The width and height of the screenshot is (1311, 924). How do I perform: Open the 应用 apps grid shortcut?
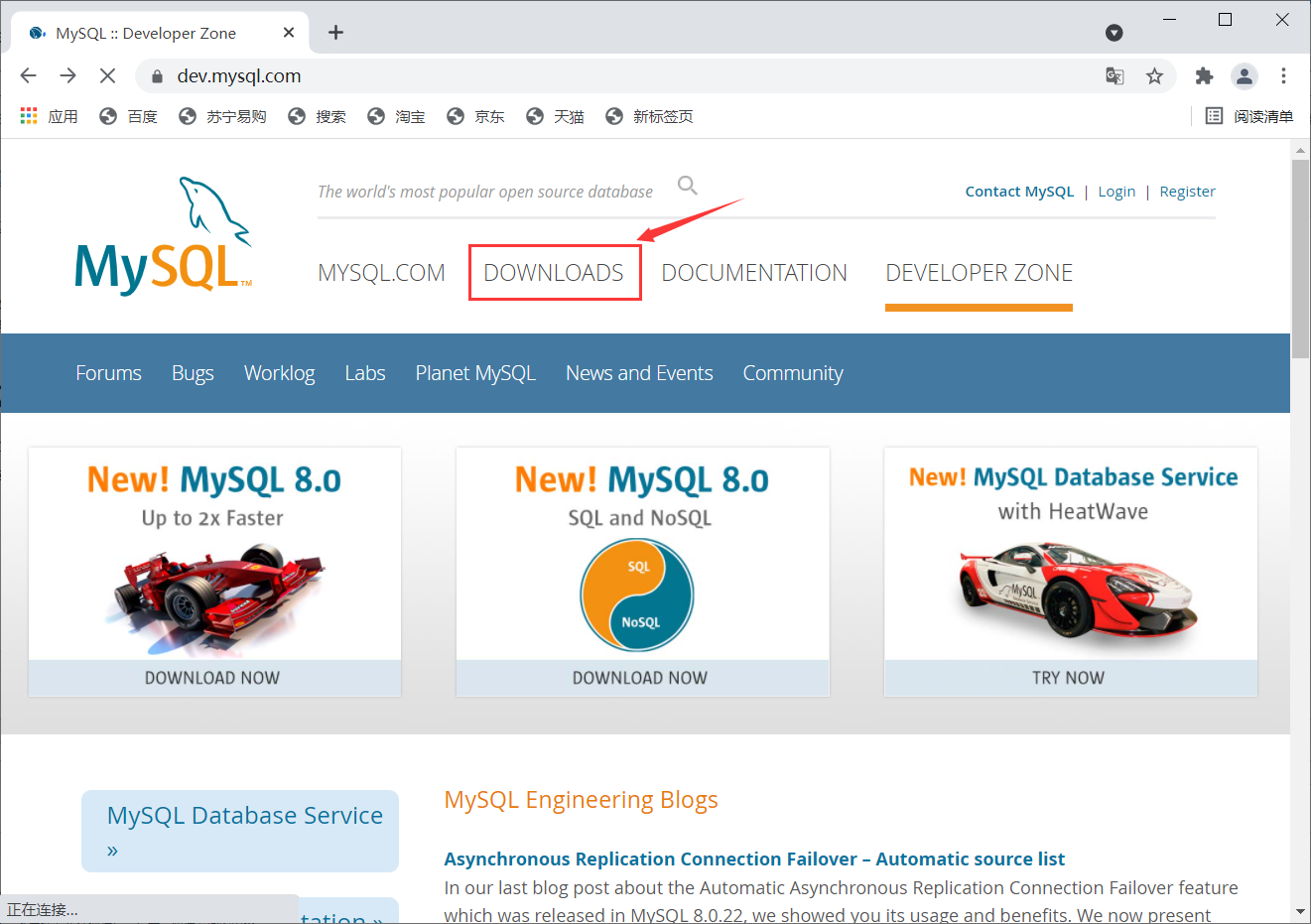pyautogui.click(x=49, y=116)
